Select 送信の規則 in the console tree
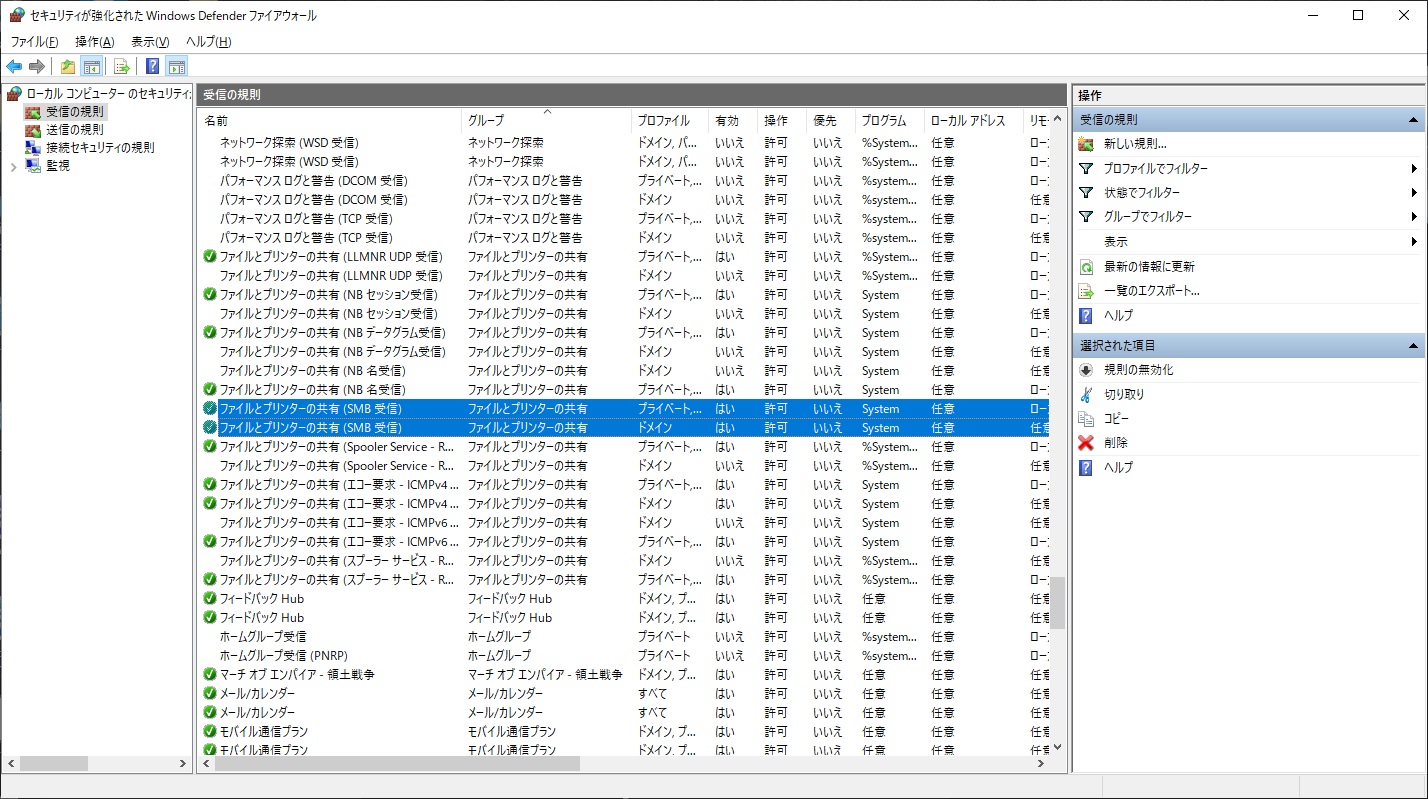The image size is (1428, 799). (73, 130)
